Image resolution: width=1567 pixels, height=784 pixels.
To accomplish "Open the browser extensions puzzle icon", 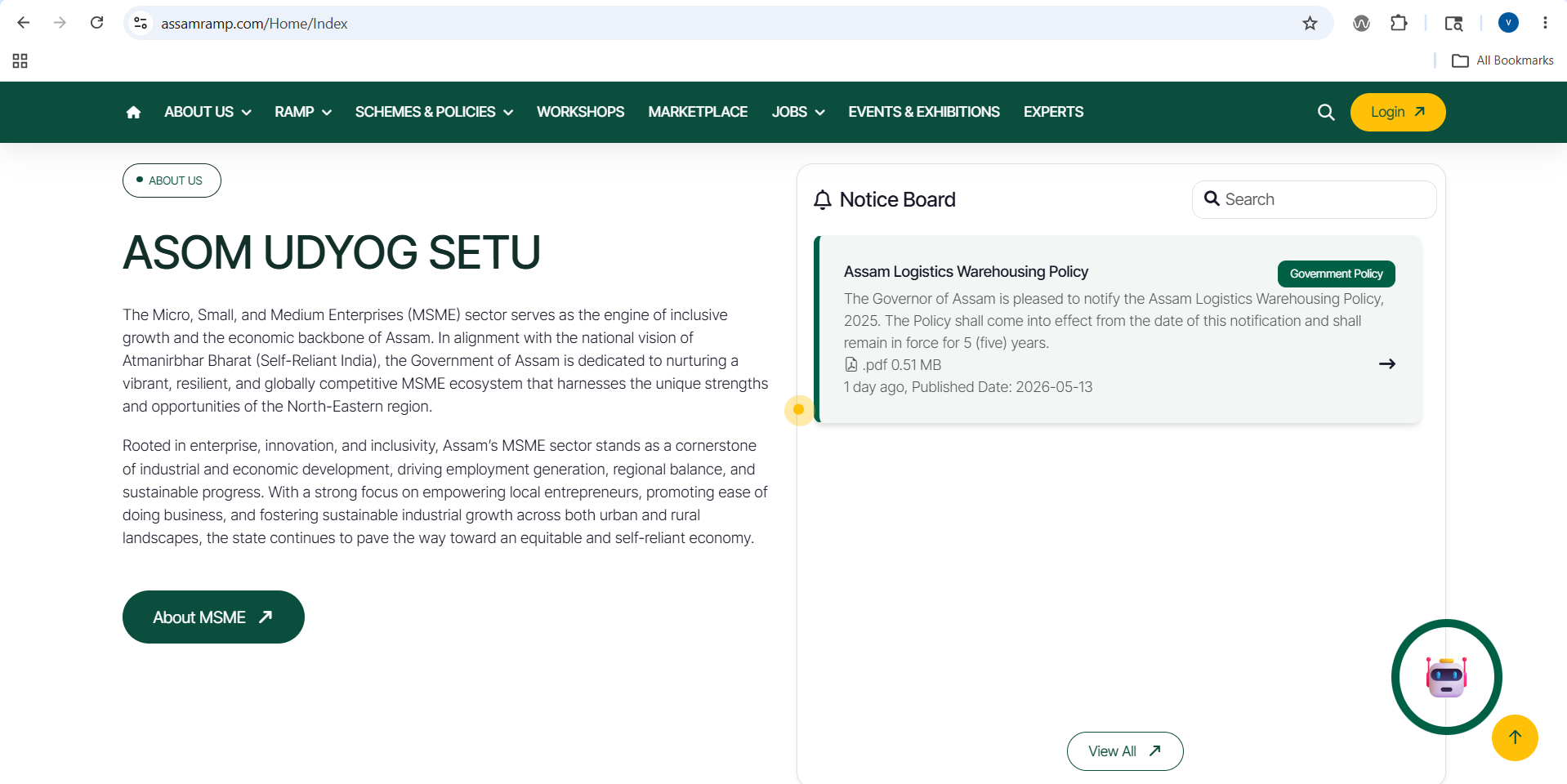I will (x=1399, y=23).
